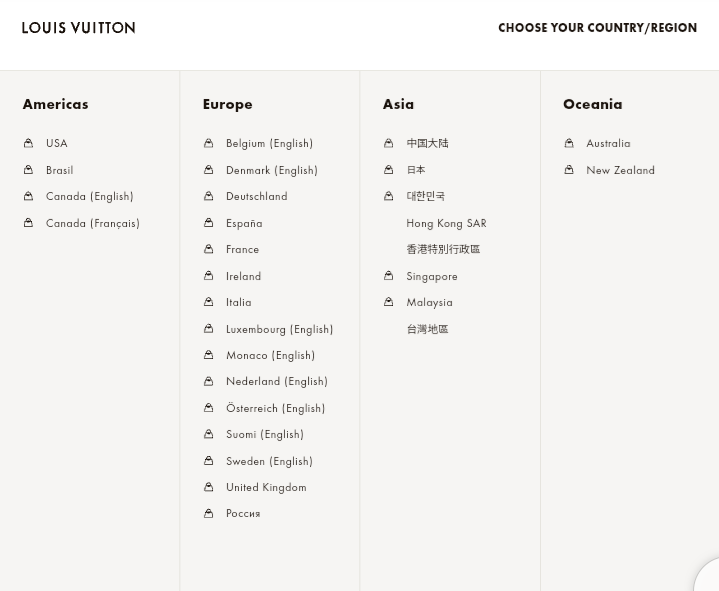Choose Luxembourg (English) region
This screenshot has width=719, height=591.
tap(279, 329)
